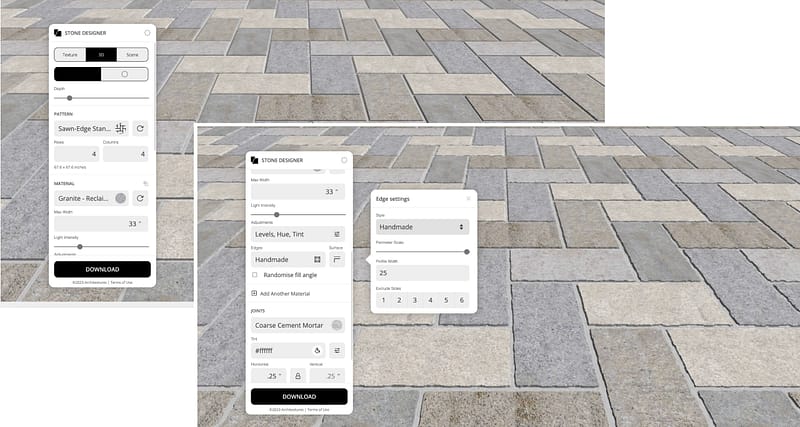Toggle the lock between horizontal and vertical joints
Viewport: 800px width, 427px height.
(x=297, y=376)
